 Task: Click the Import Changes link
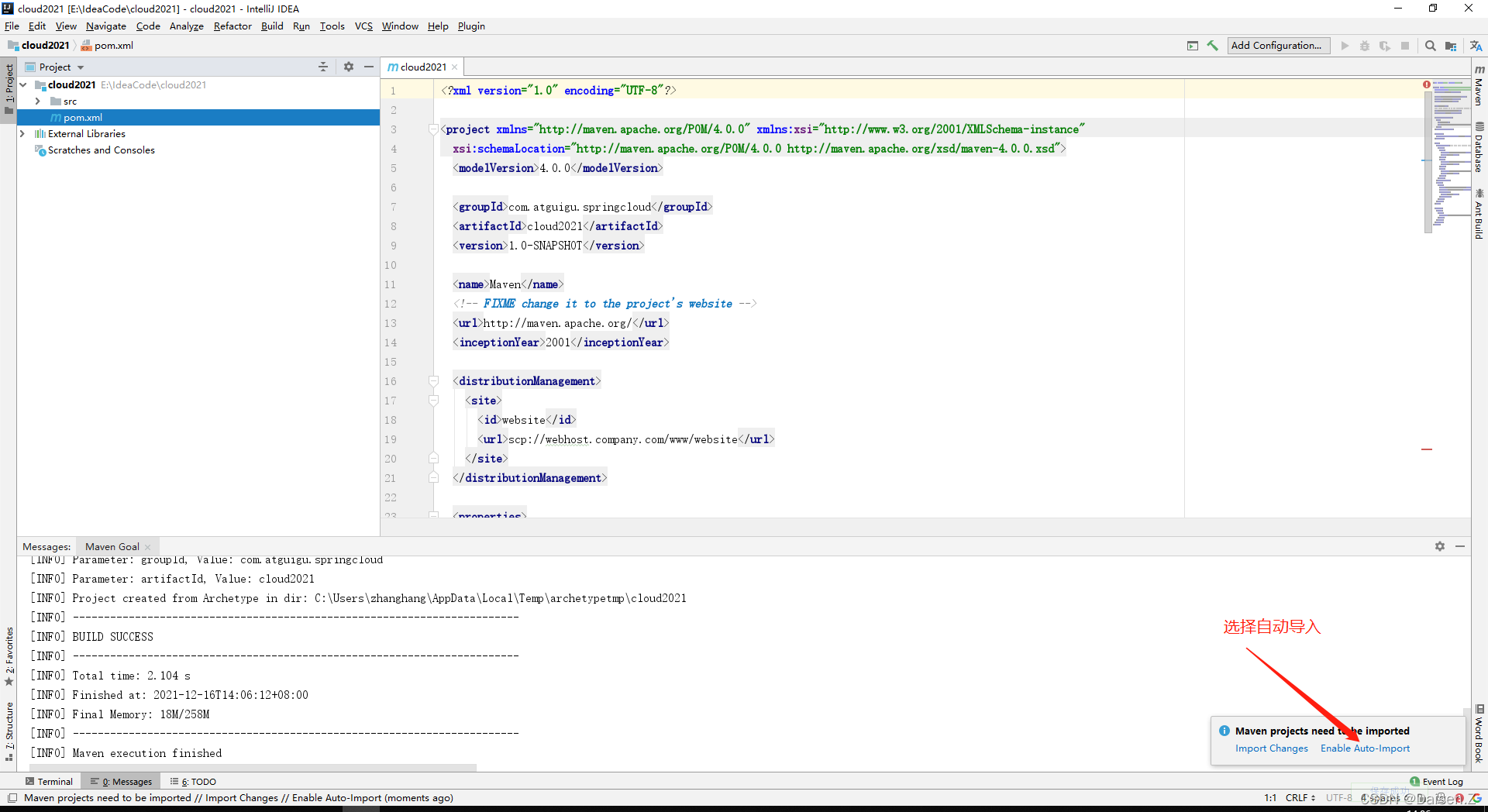pyautogui.click(x=1271, y=748)
